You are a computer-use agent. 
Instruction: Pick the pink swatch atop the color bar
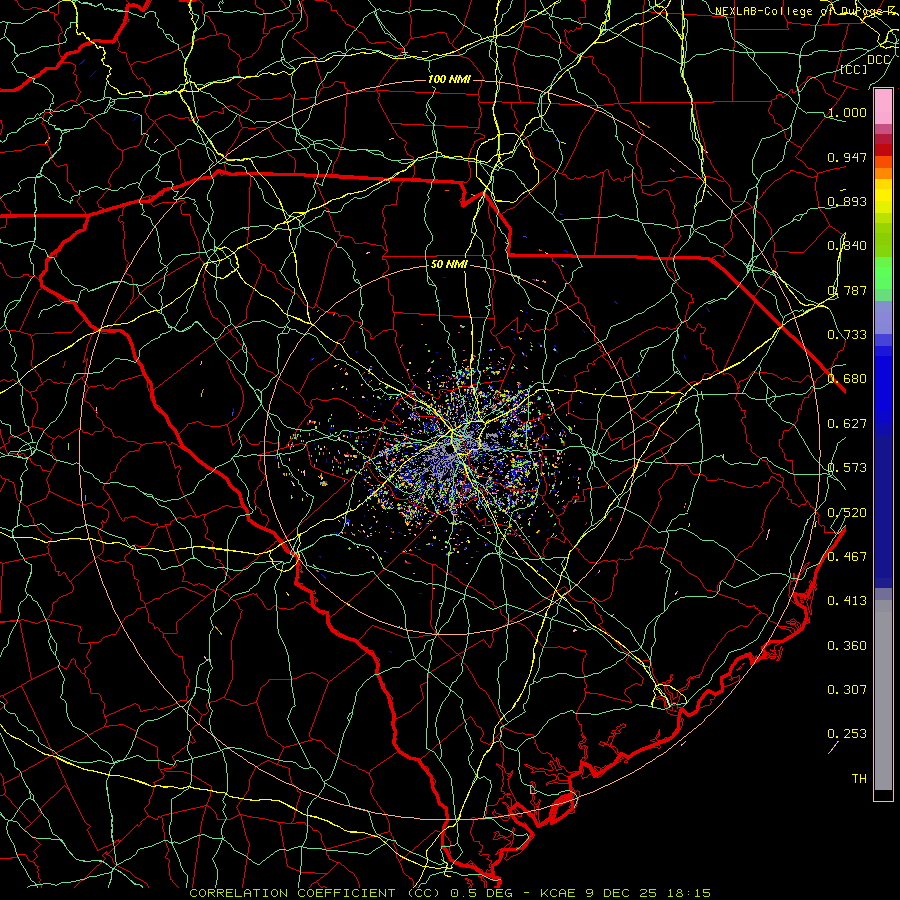[883, 107]
